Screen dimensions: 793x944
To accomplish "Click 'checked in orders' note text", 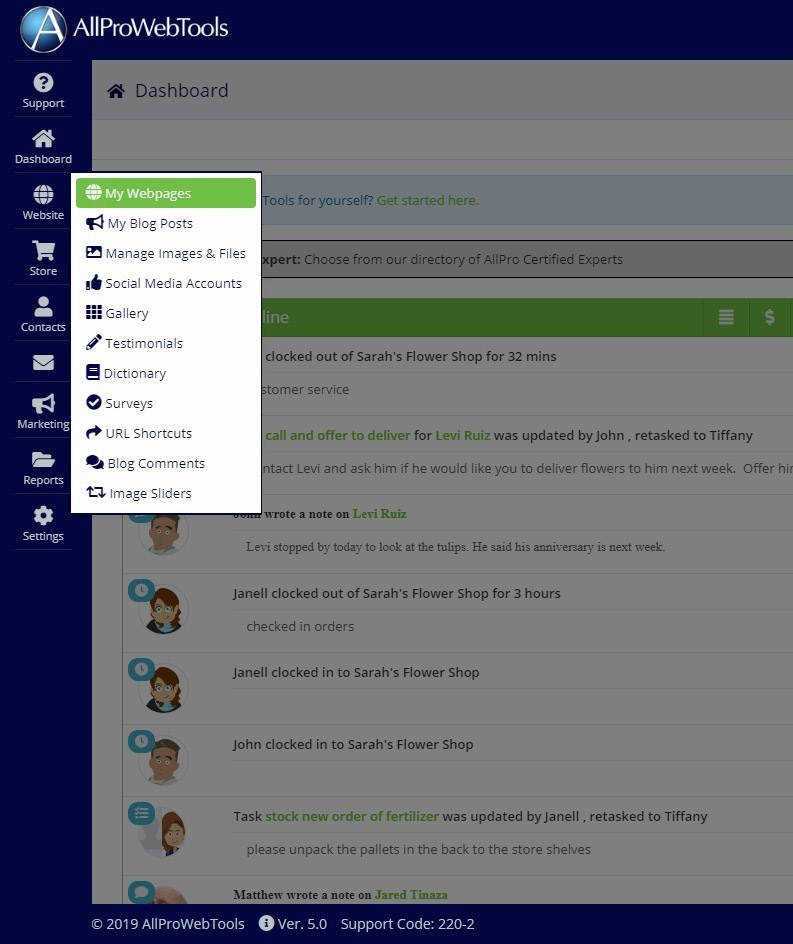I will 300,627.
